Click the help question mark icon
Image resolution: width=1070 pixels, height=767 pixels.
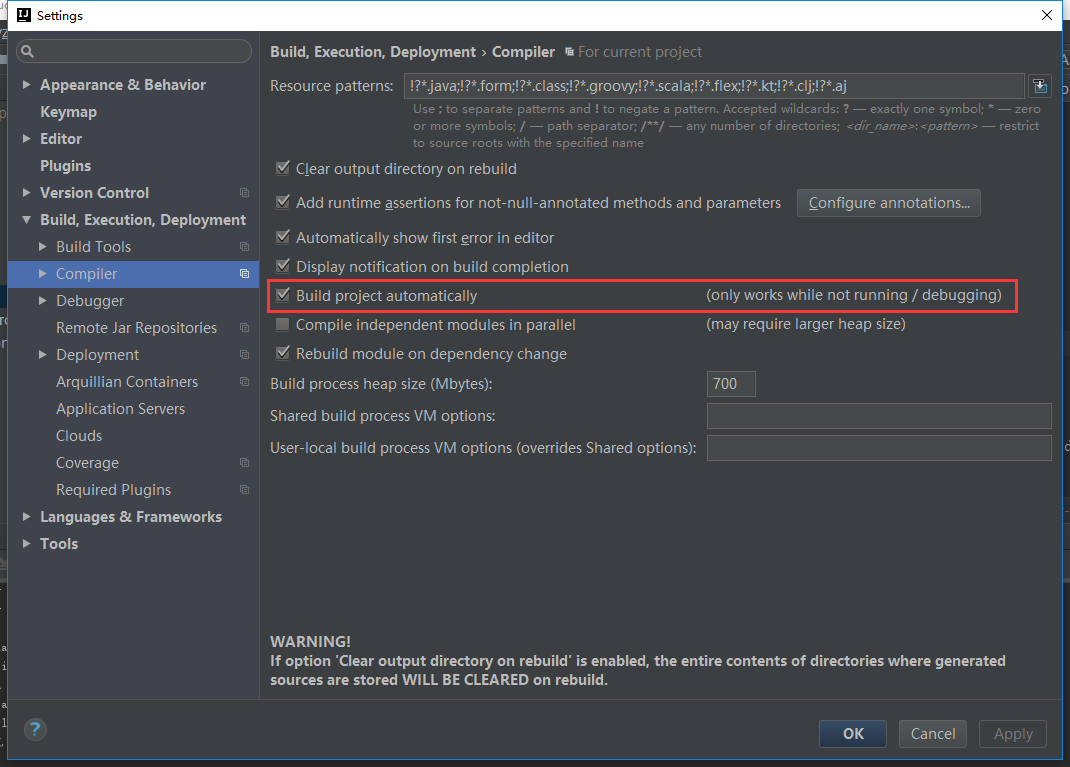coord(35,729)
